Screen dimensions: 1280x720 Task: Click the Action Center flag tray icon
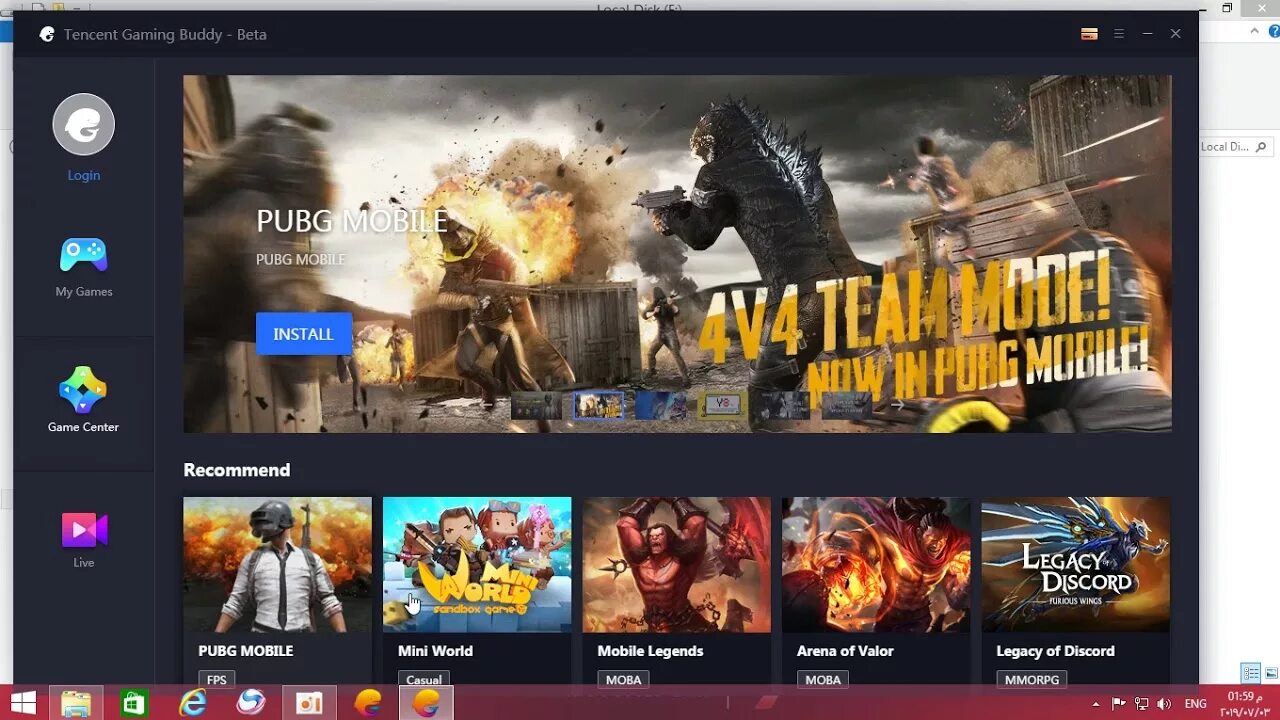click(x=1119, y=704)
